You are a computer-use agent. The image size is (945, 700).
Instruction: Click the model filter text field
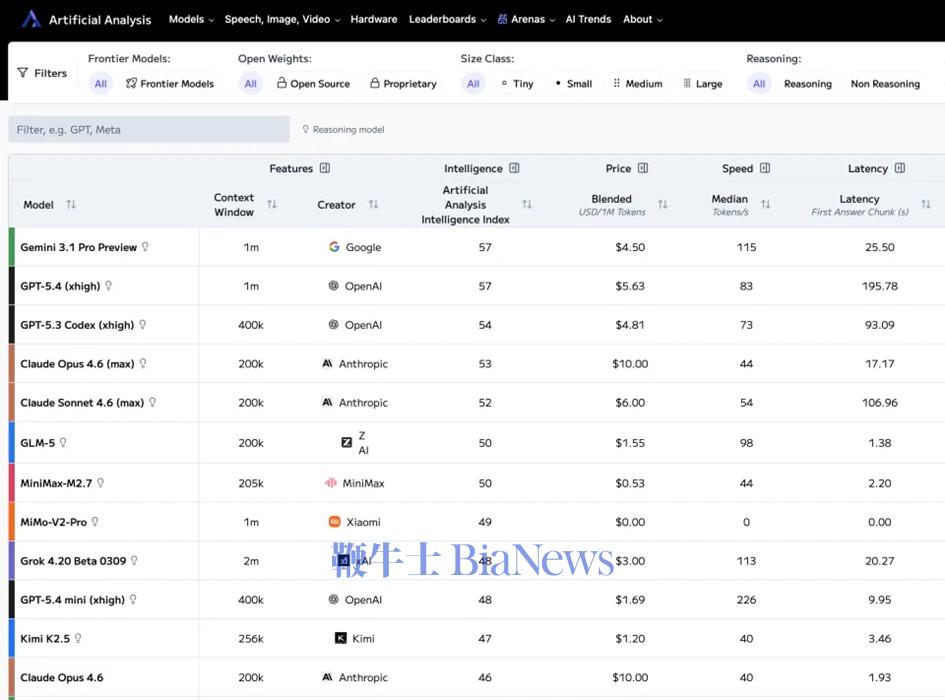149,129
